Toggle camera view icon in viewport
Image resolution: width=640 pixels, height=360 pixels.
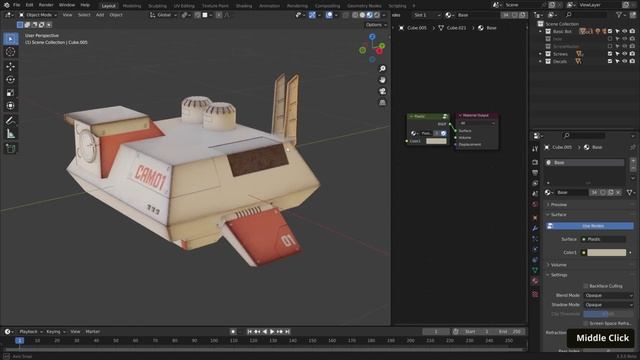[382, 91]
